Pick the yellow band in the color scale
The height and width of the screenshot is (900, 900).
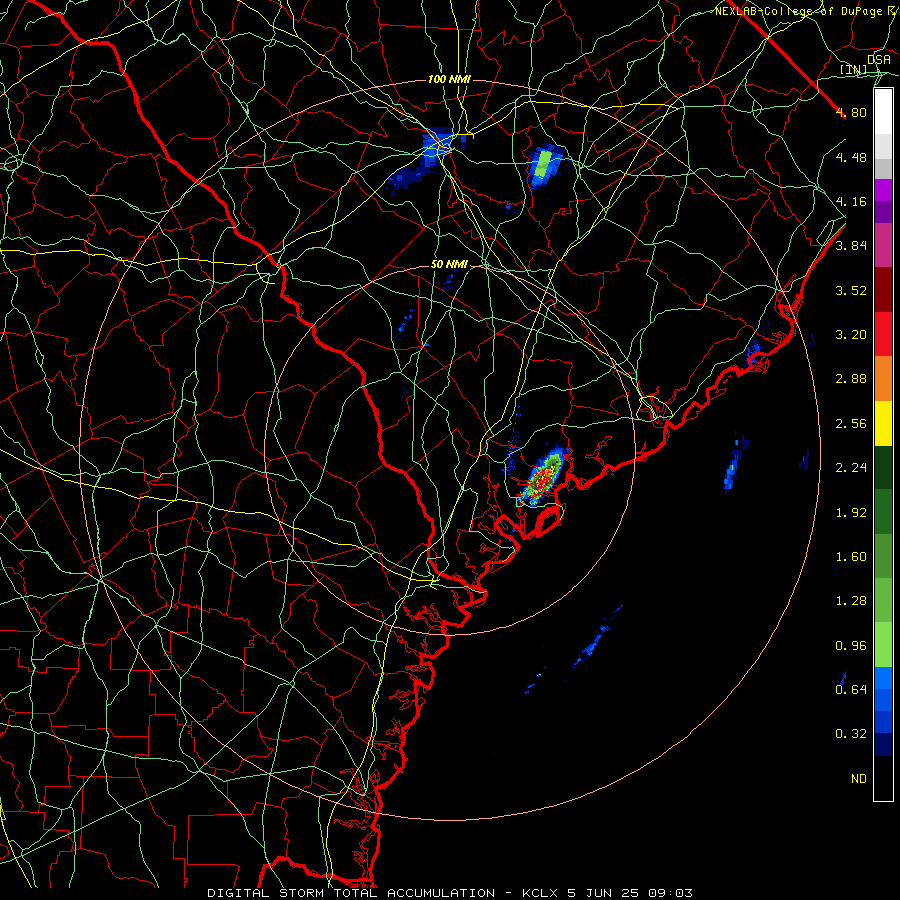883,424
